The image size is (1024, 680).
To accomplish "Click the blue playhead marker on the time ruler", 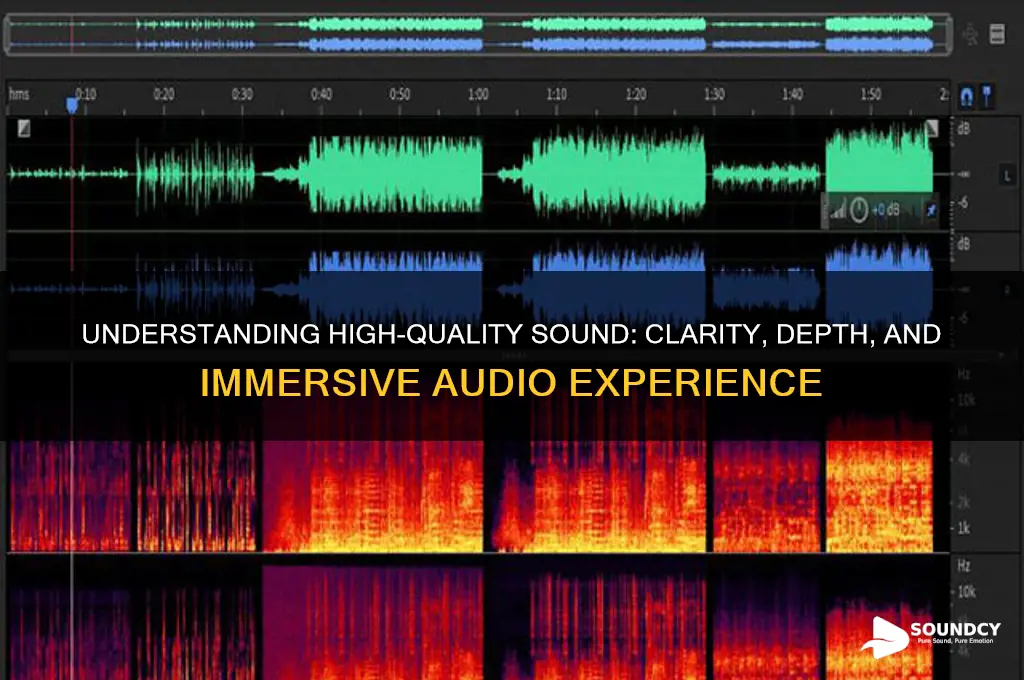I will click(x=72, y=105).
